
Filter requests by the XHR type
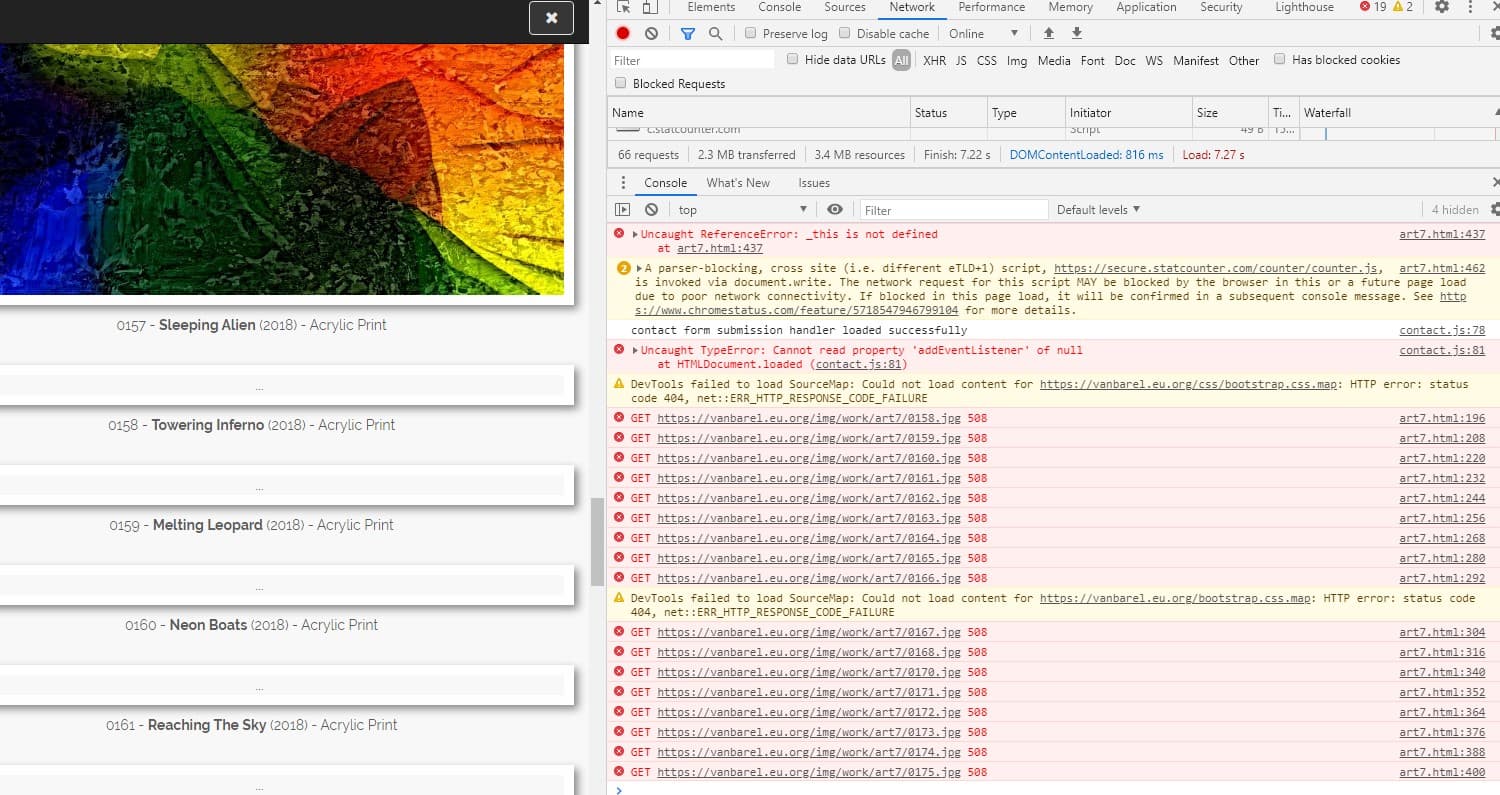tap(934, 61)
